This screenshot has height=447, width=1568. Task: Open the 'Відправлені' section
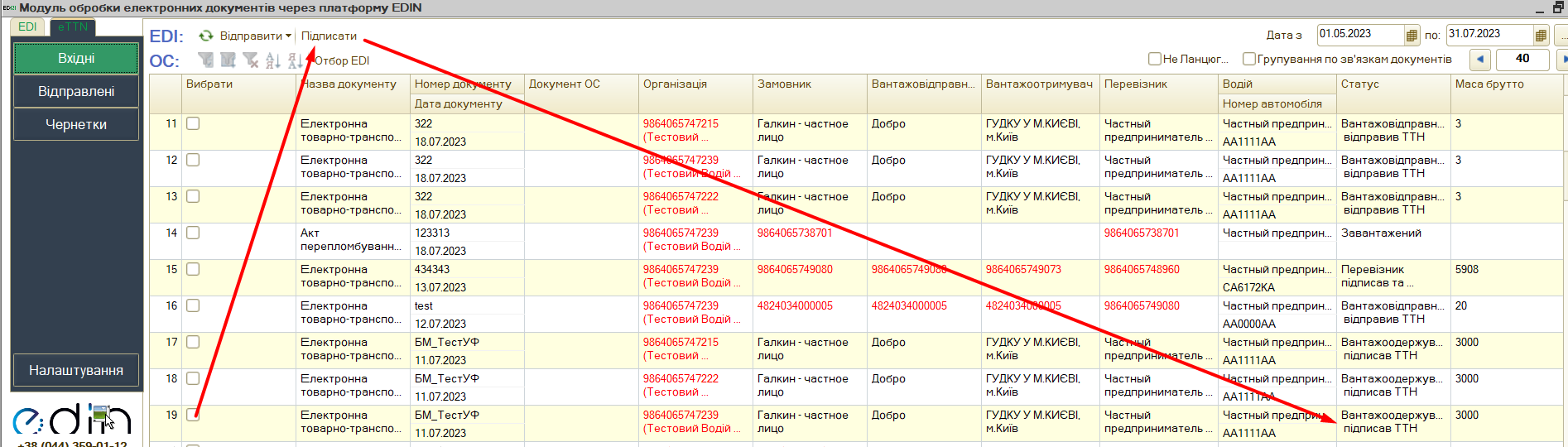[x=76, y=91]
